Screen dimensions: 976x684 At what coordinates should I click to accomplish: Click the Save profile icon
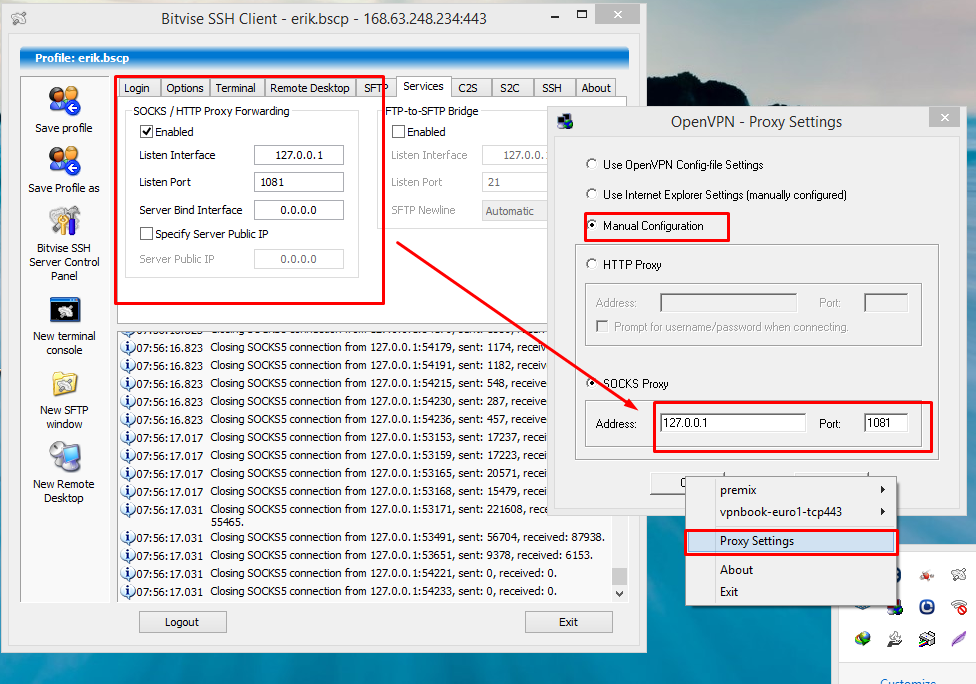pyautogui.click(x=64, y=101)
